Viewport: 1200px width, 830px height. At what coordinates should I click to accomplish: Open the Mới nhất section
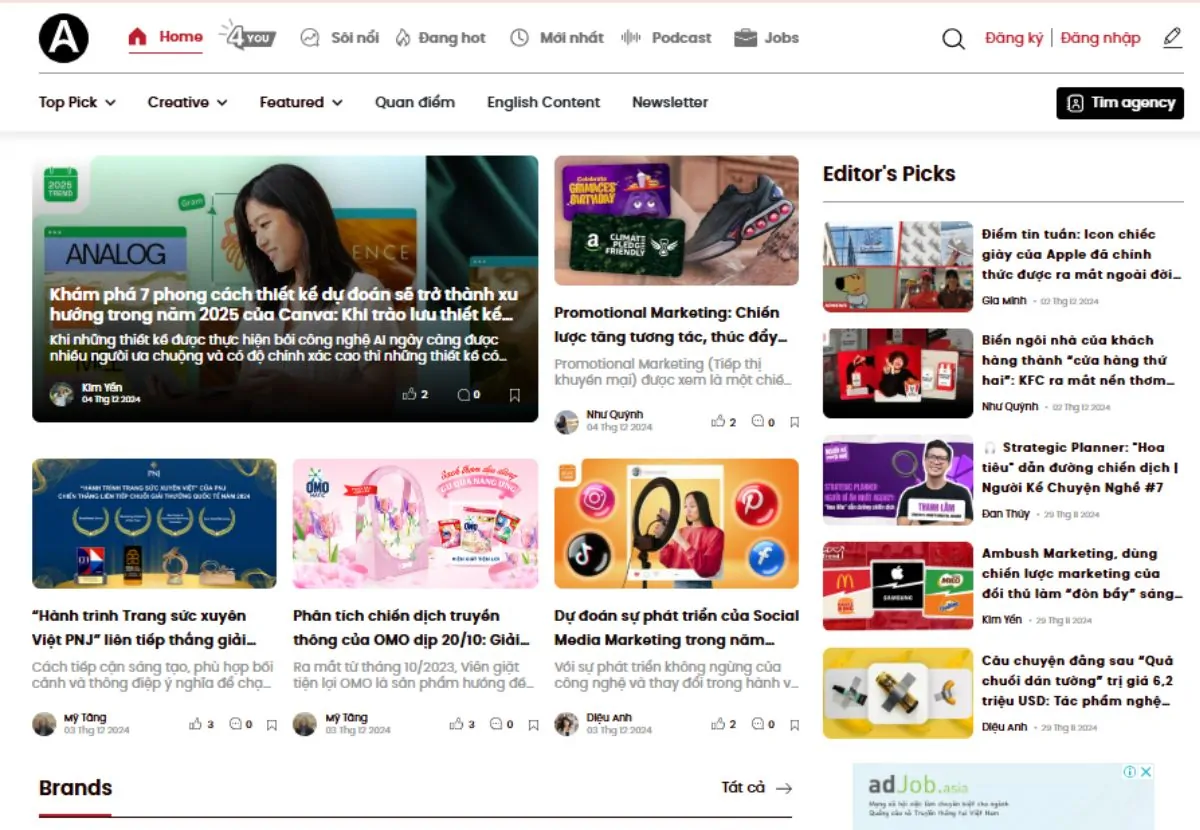pos(557,38)
